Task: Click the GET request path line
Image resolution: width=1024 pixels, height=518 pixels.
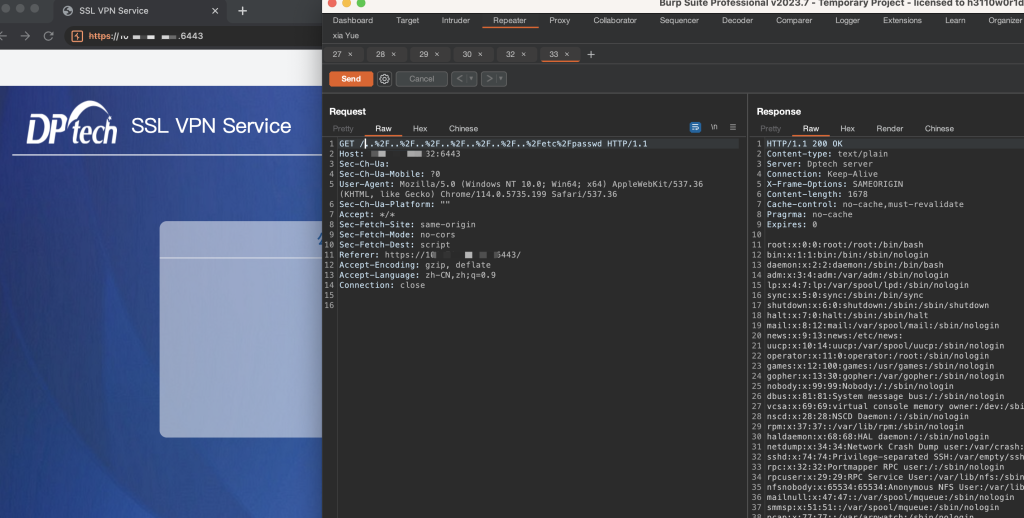Action: pyautogui.click(x=493, y=144)
